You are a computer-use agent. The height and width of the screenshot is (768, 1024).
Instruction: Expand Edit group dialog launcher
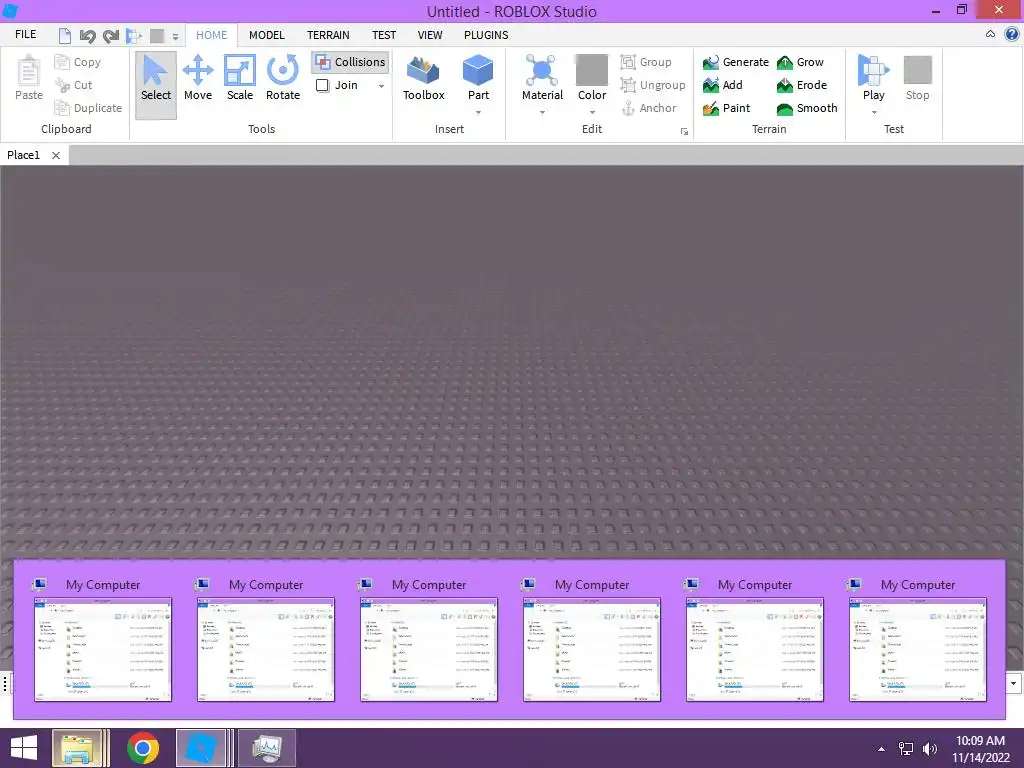684,131
